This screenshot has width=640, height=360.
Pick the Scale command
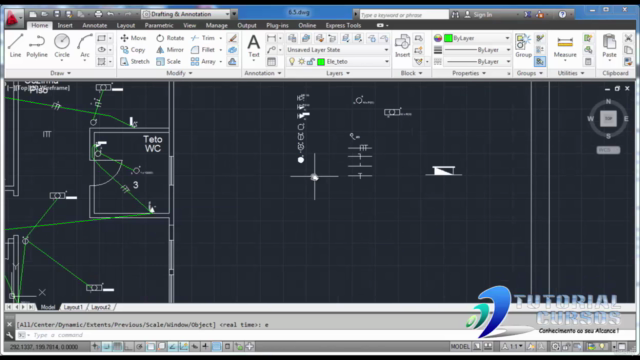click(169, 62)
